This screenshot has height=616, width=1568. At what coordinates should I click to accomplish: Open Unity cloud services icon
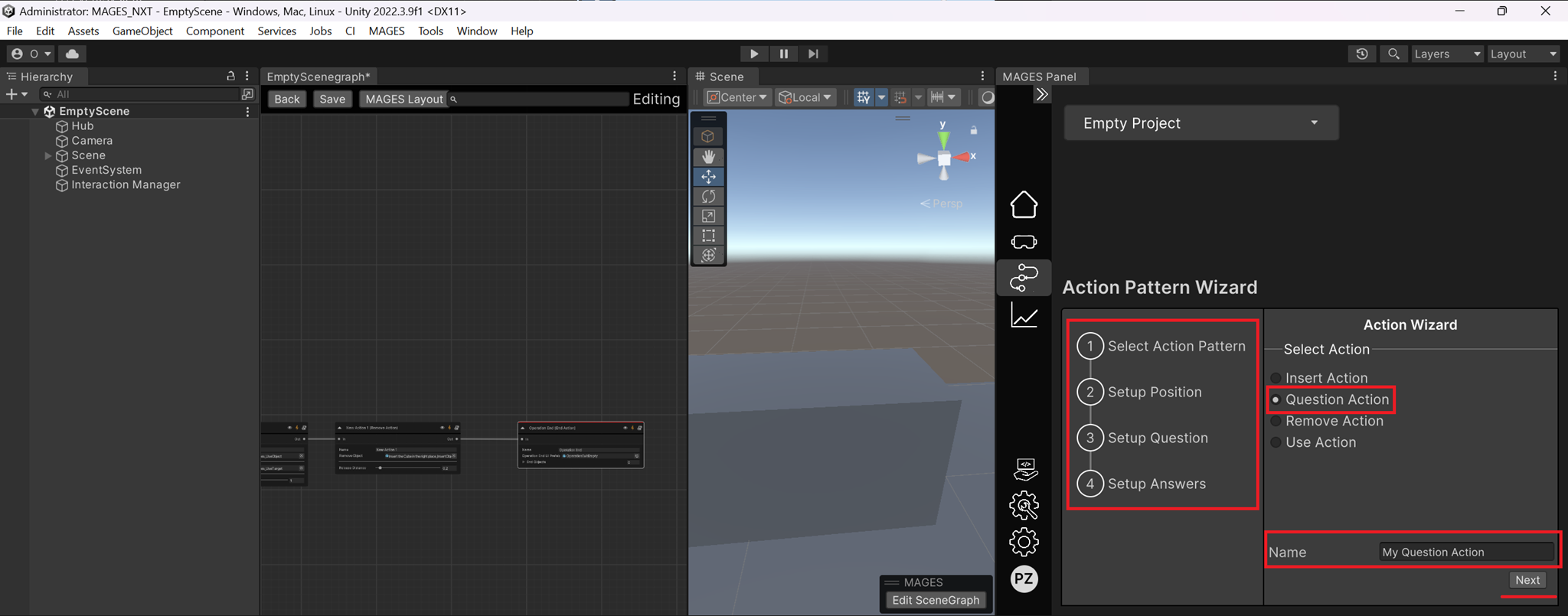73,54
